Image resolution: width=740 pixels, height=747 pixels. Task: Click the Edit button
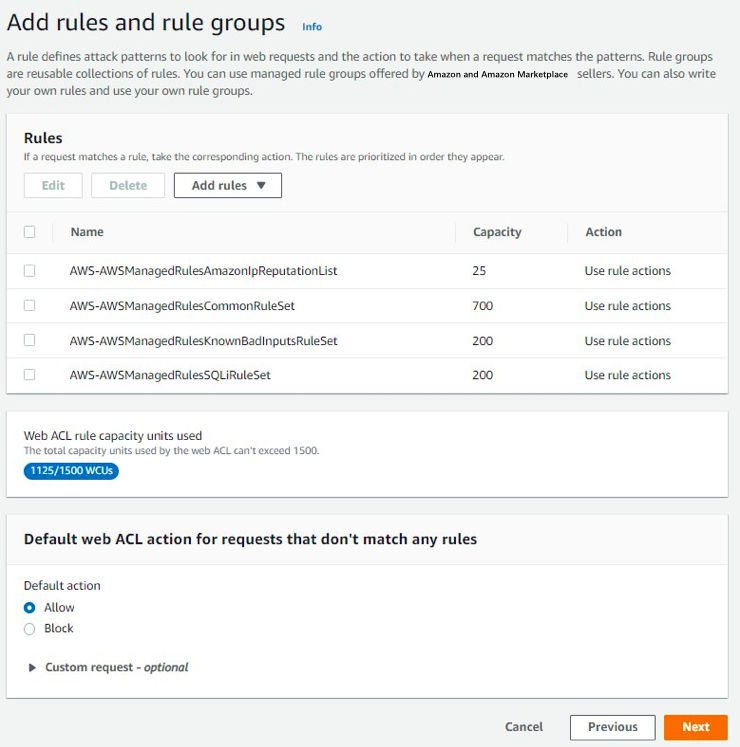click(x=53, y=185)
